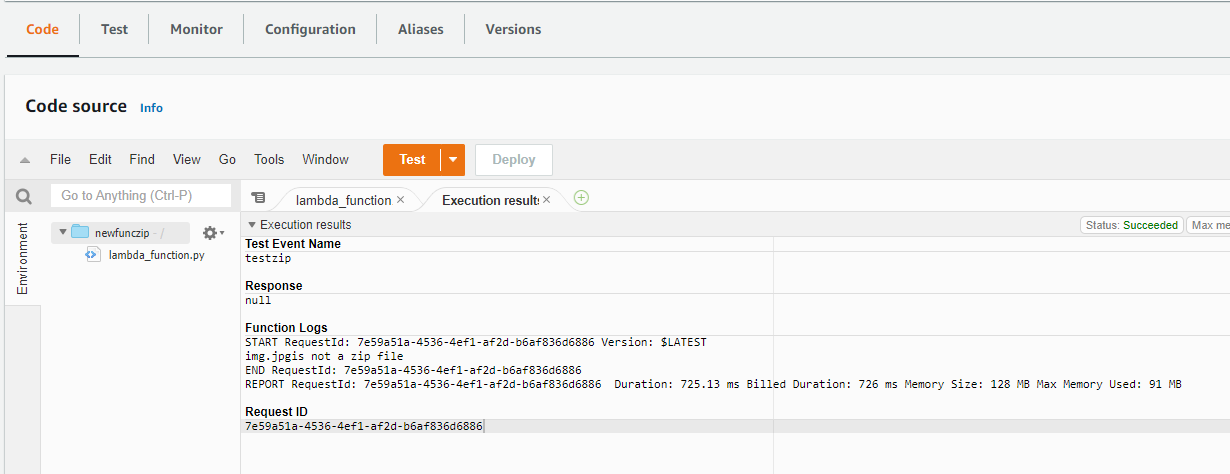The height and width of the screenshot is (474, 1230).
Task: Collapse the menu bar with up arrow
Action: (x=25, y=160)
